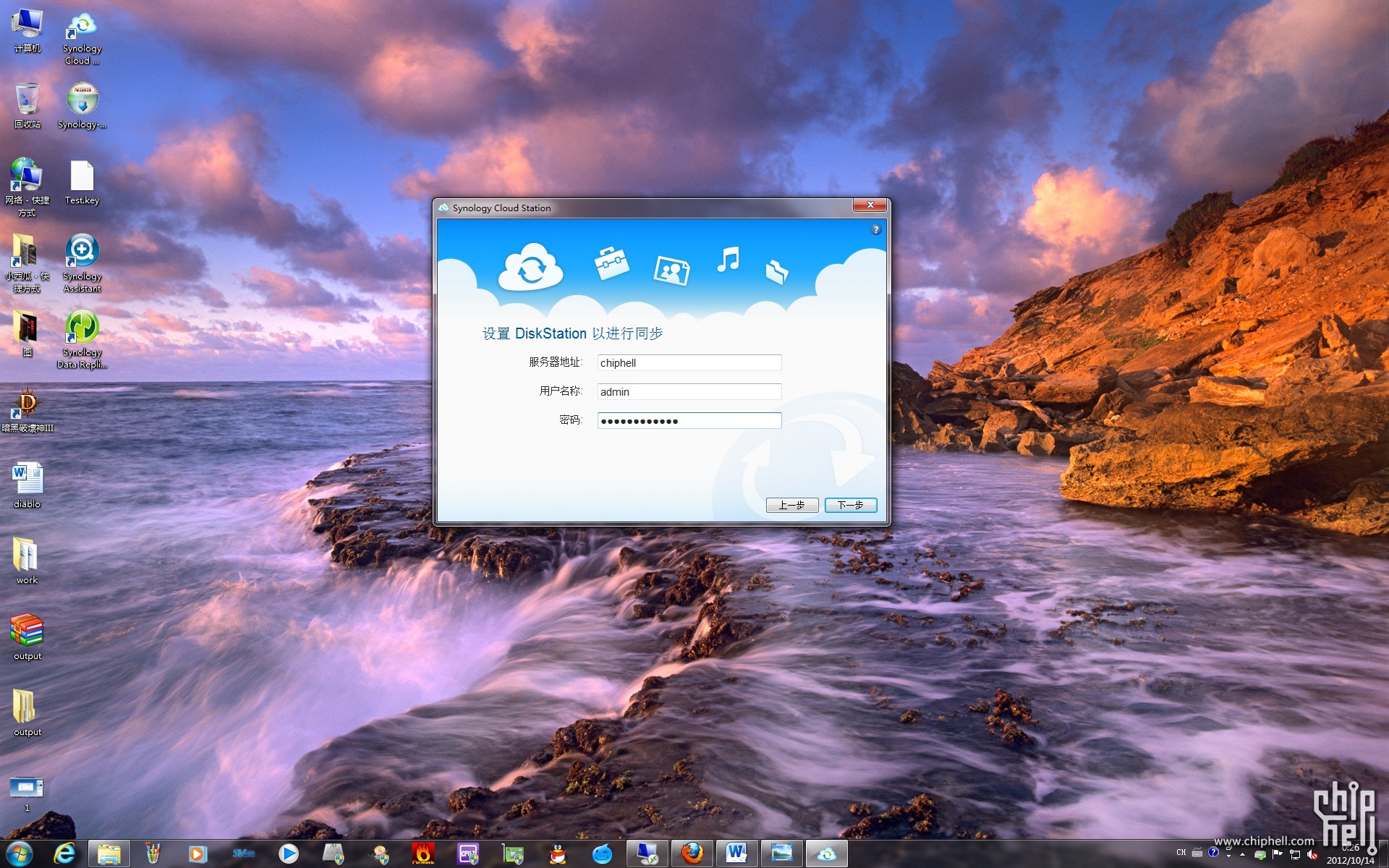
Task: Click the blue smiley face taskbar icon
Action: pyautogui.click(x=602, y=854)
